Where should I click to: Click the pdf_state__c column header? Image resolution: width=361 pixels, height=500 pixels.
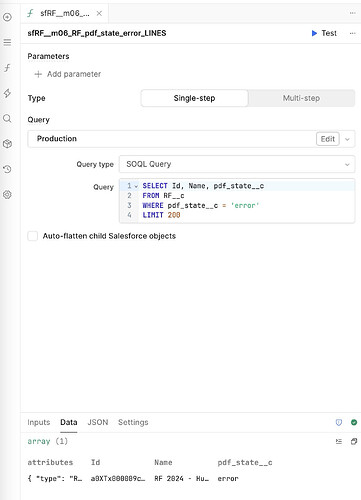(245, 462)
